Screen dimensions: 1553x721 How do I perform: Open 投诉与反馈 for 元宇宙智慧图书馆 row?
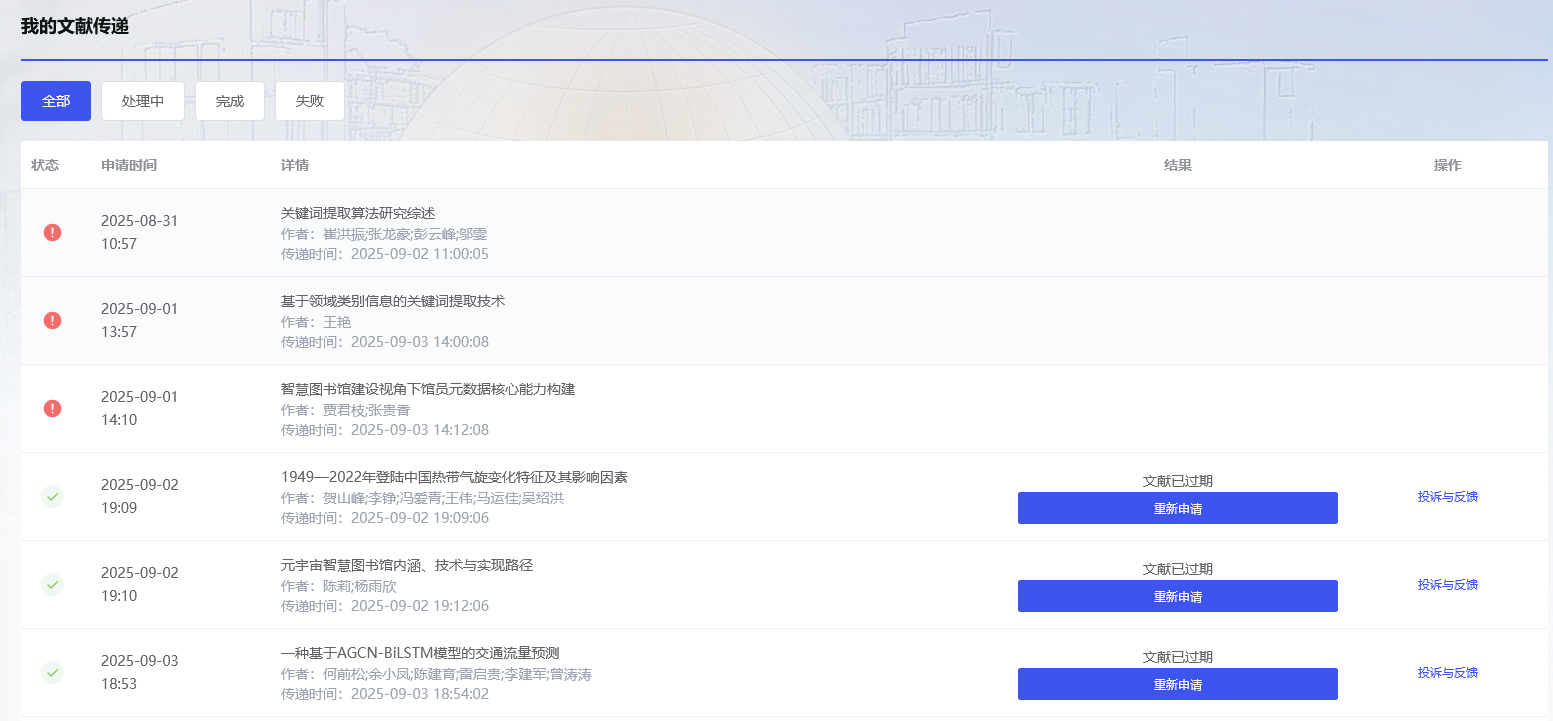coord(1446,584)
